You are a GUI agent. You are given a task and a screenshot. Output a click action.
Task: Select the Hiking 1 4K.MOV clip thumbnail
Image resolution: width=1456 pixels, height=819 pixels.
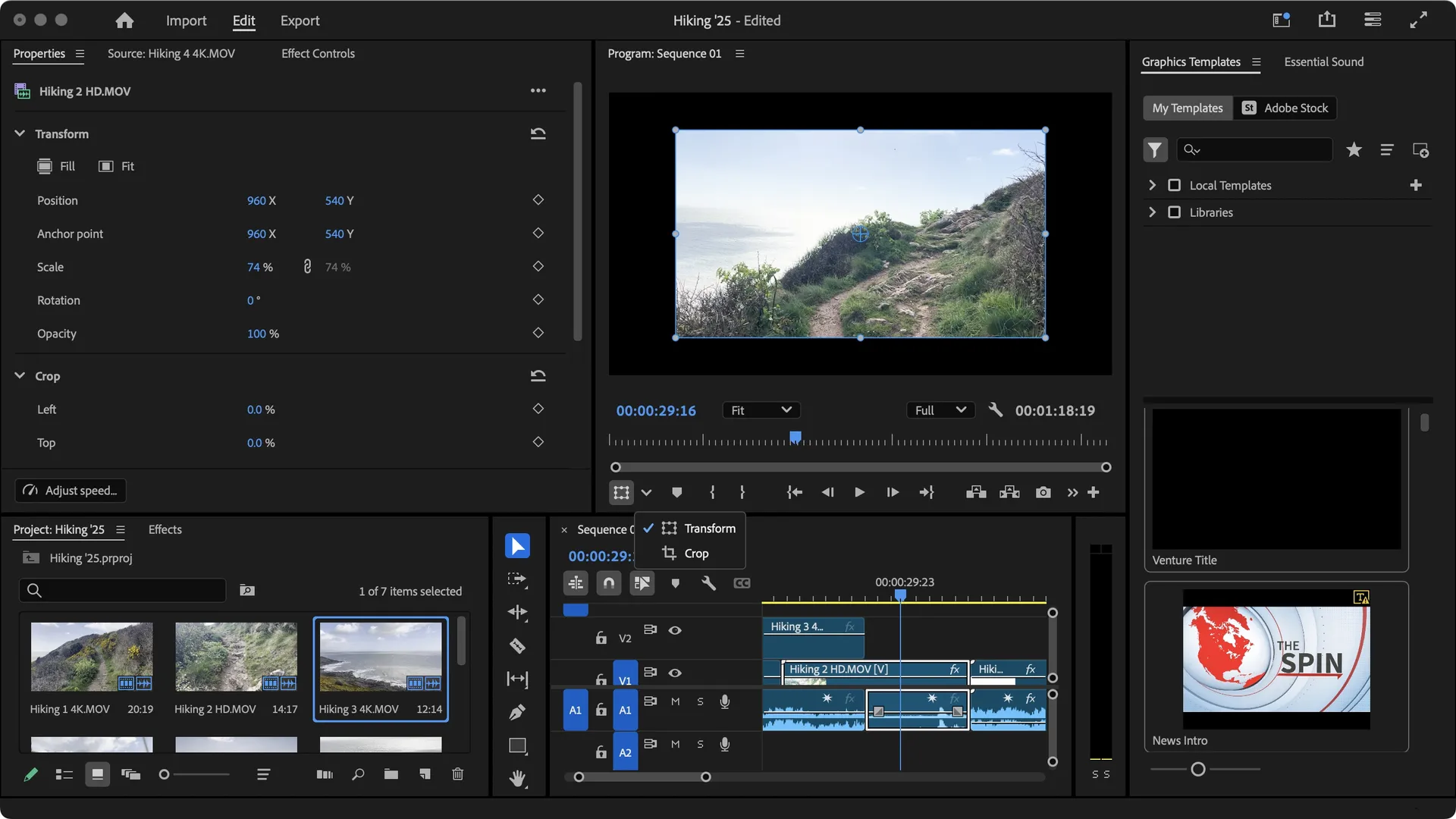91,657
